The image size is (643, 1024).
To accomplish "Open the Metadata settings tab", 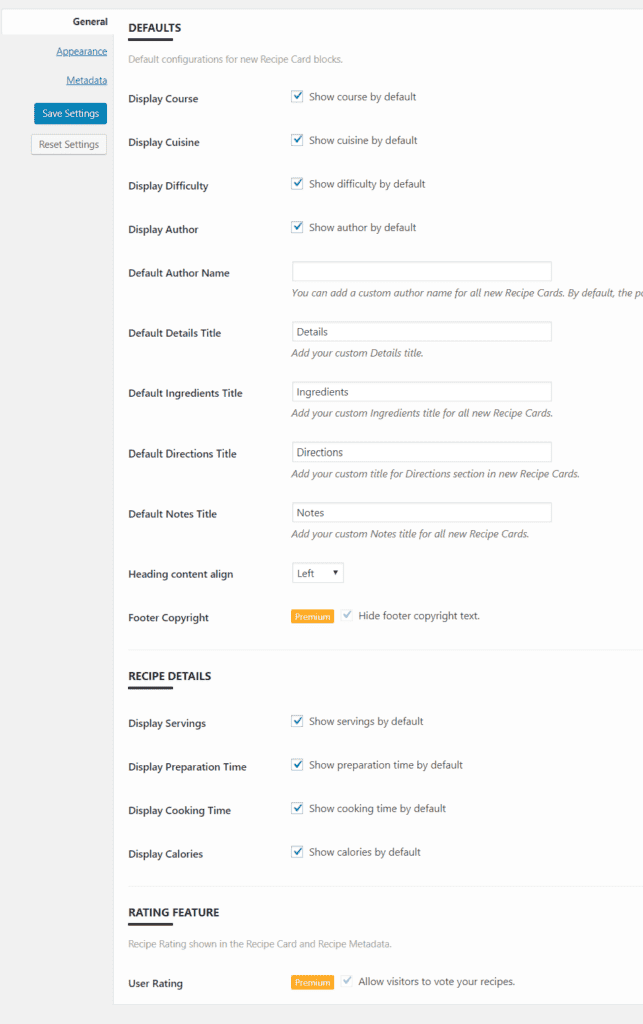I will pyautogui.click(x=86, y=80).
